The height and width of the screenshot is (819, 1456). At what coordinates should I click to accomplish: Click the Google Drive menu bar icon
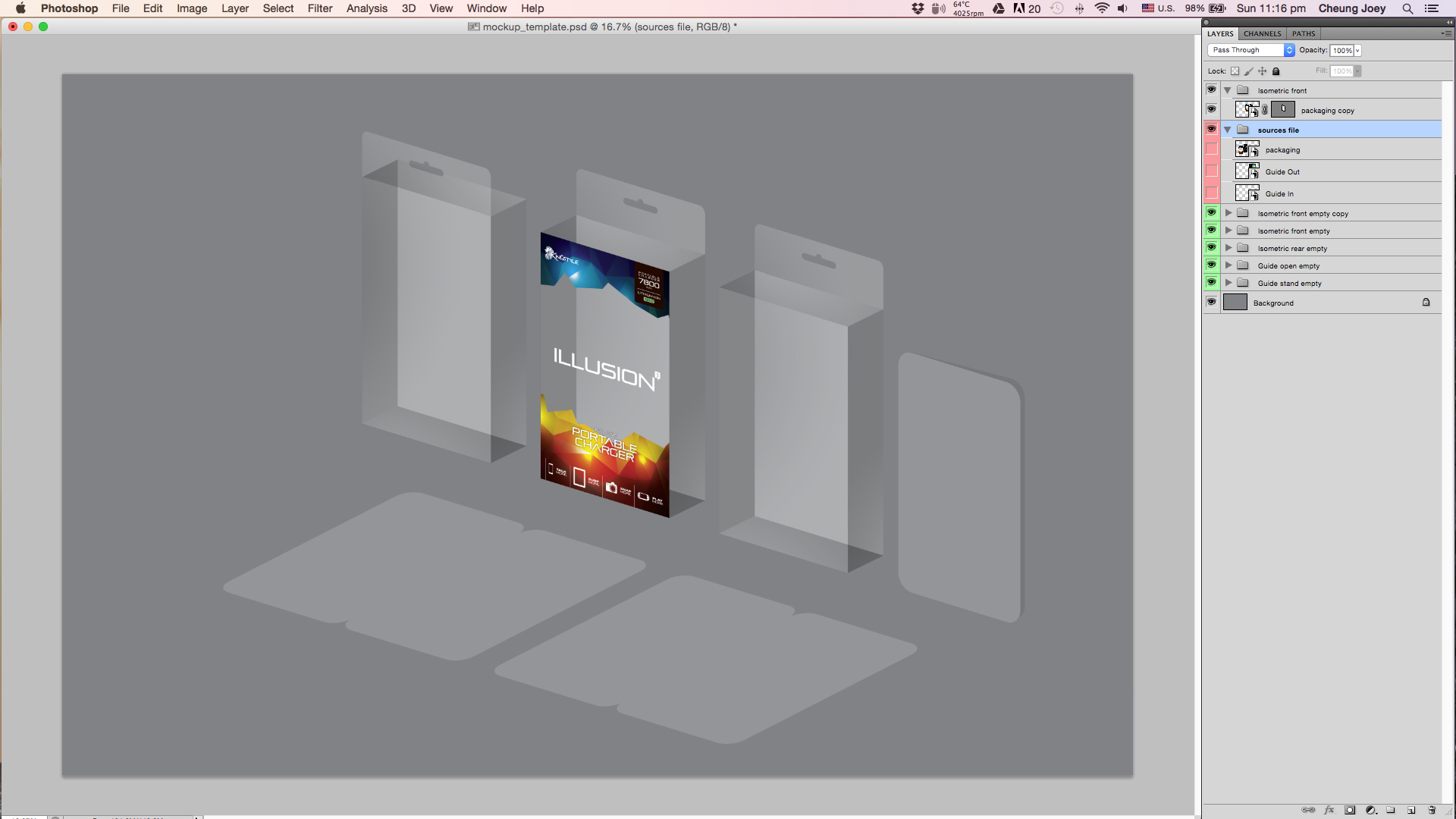click(999, 8)
